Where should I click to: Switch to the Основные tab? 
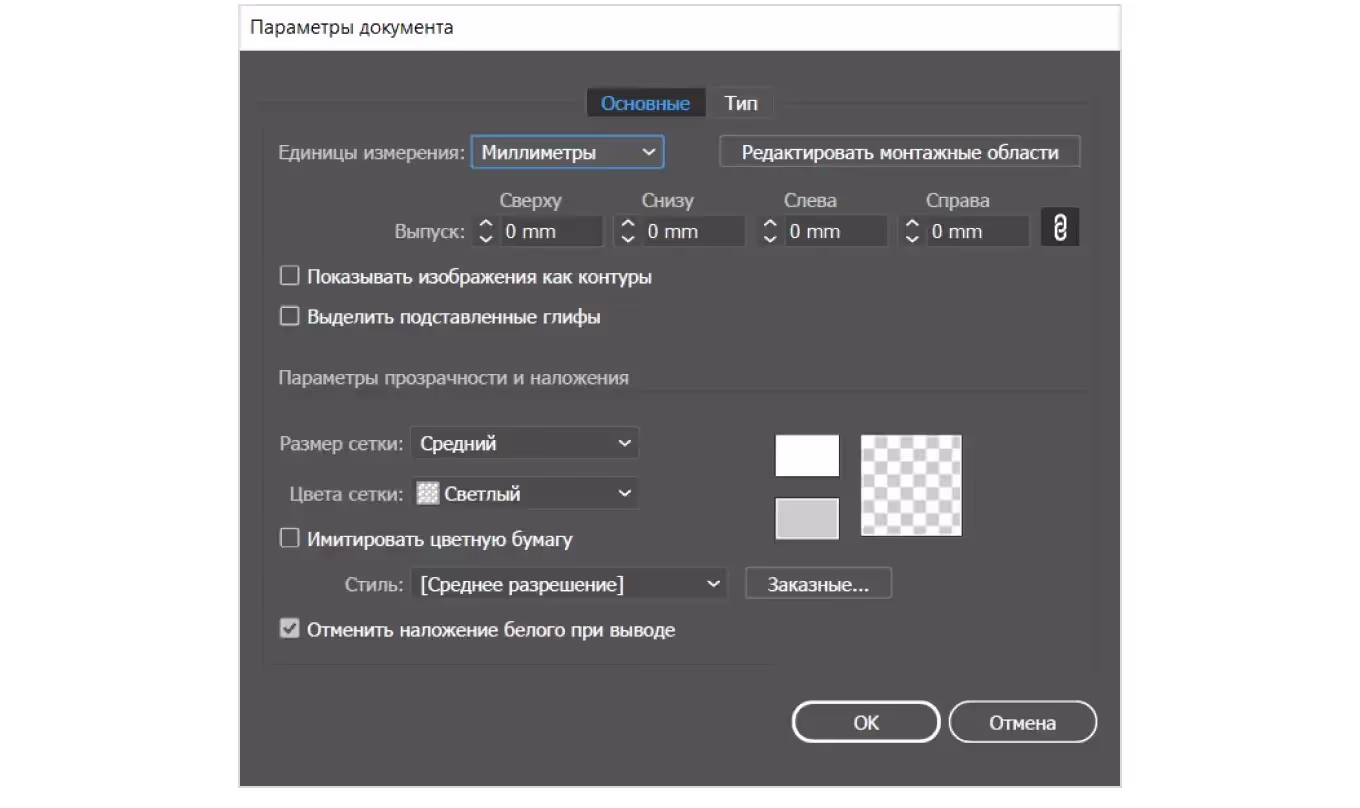pos(645,103)
